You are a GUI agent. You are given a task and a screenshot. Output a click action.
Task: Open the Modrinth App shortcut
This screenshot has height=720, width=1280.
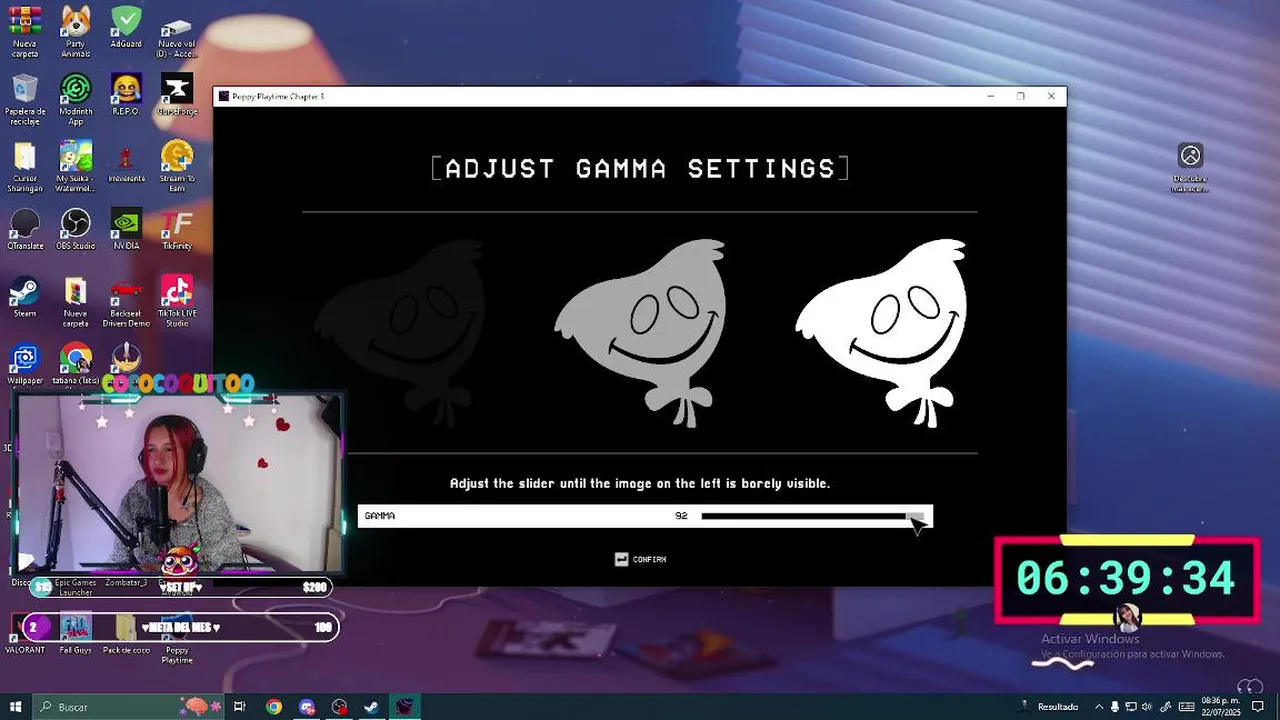point(76,100)
